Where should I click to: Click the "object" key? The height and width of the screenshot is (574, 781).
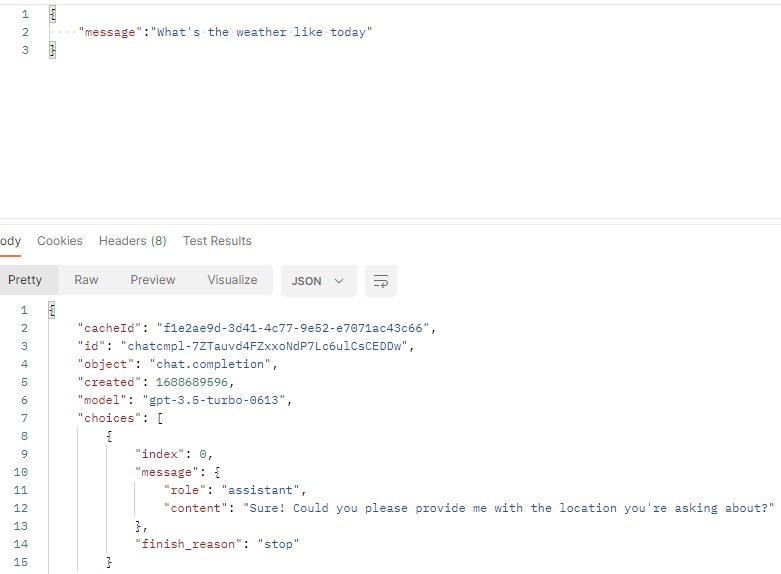(106, 364)
